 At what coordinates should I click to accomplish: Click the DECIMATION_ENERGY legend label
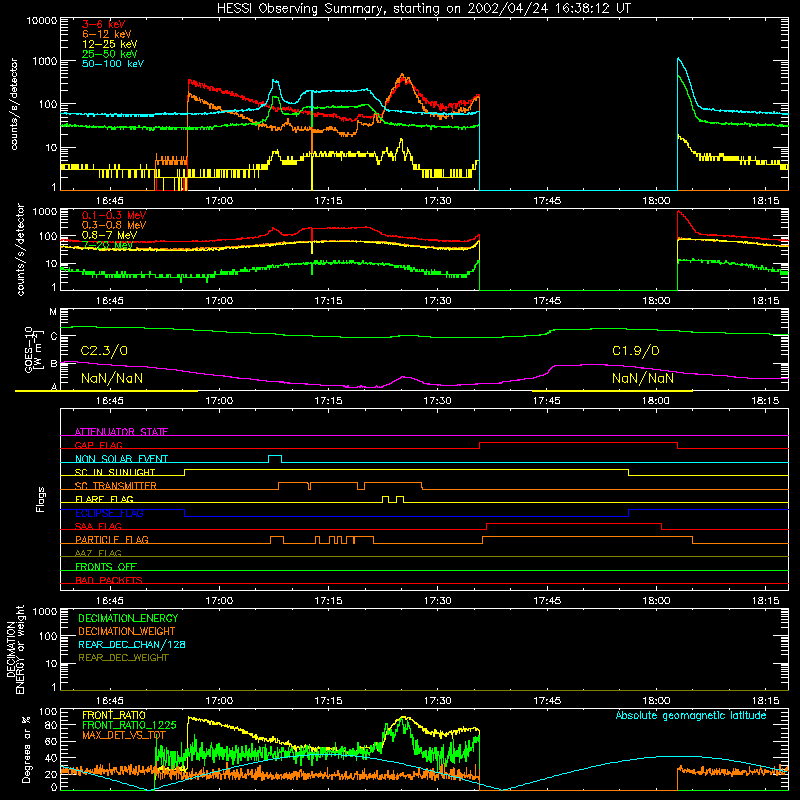(128, 618)
